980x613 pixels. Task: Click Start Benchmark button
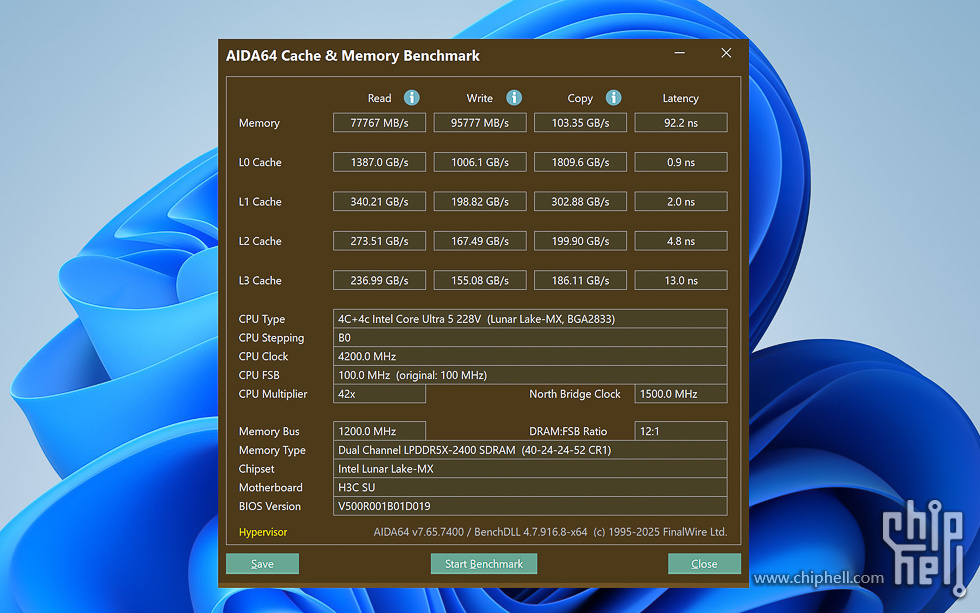(x=484, y=564)
